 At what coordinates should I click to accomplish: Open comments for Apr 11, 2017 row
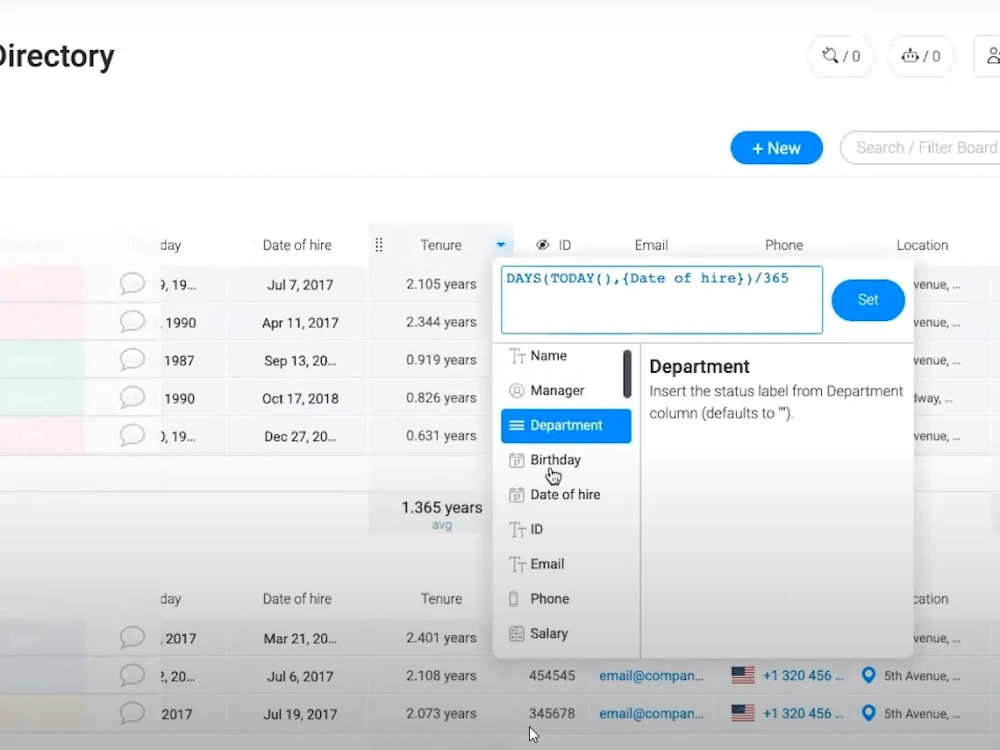pyautogui.click(x=132, y=321)
